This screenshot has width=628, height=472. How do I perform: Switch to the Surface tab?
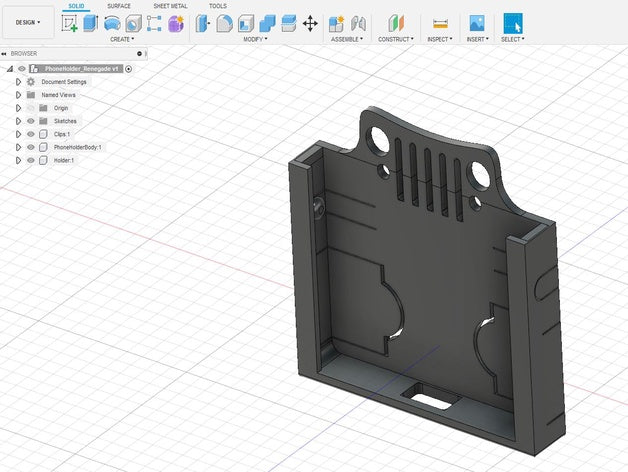(x=119, y=6)
